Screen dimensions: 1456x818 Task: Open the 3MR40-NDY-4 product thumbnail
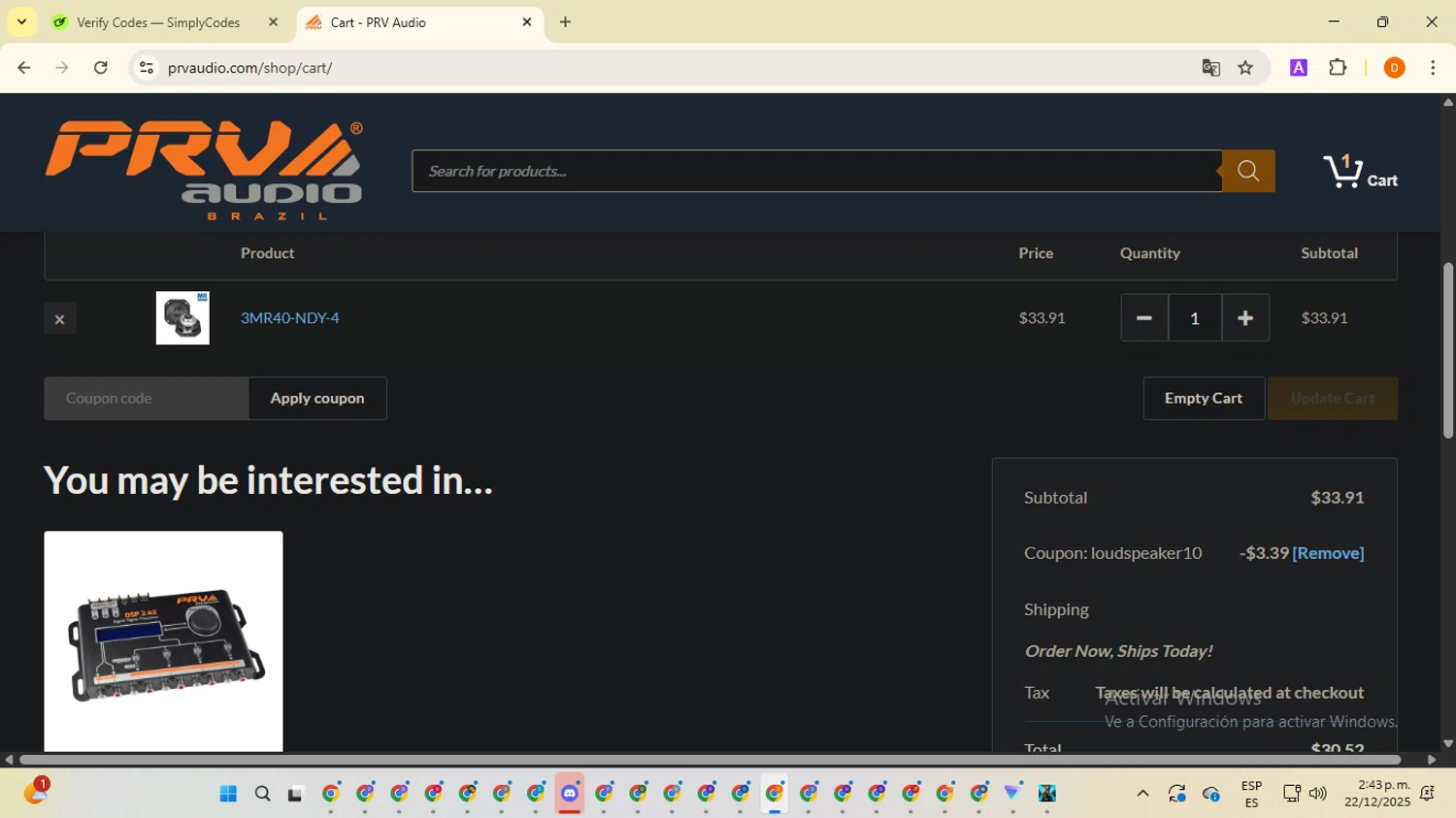[182, 318]
